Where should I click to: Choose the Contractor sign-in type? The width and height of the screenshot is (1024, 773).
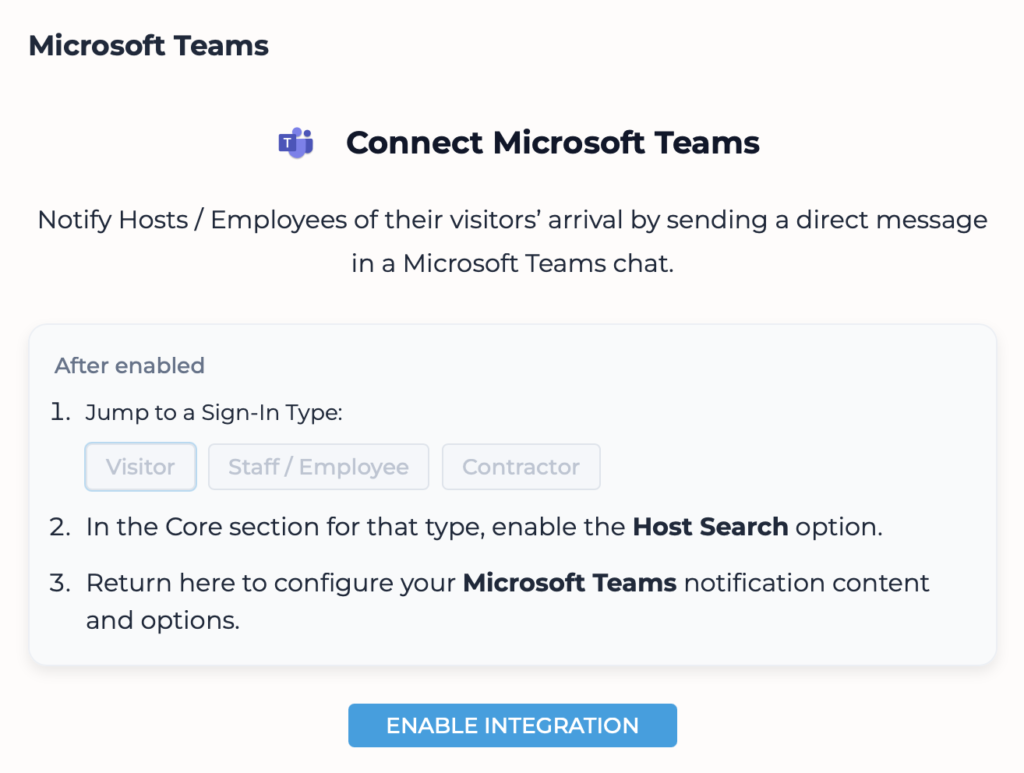coord(520,467)
